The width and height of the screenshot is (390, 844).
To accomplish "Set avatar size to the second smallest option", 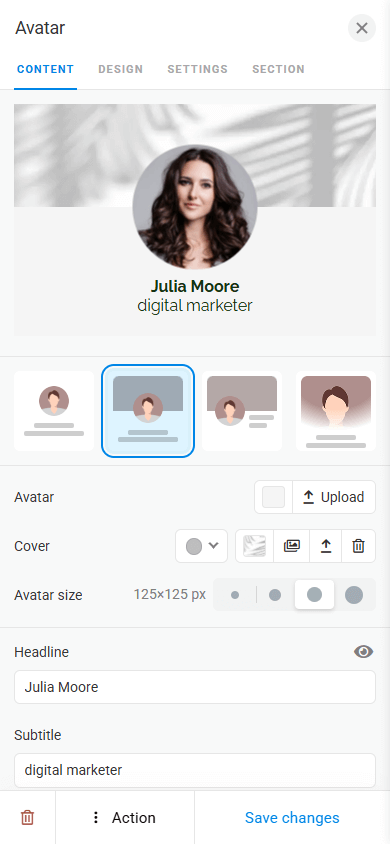I will pos(275,595).
